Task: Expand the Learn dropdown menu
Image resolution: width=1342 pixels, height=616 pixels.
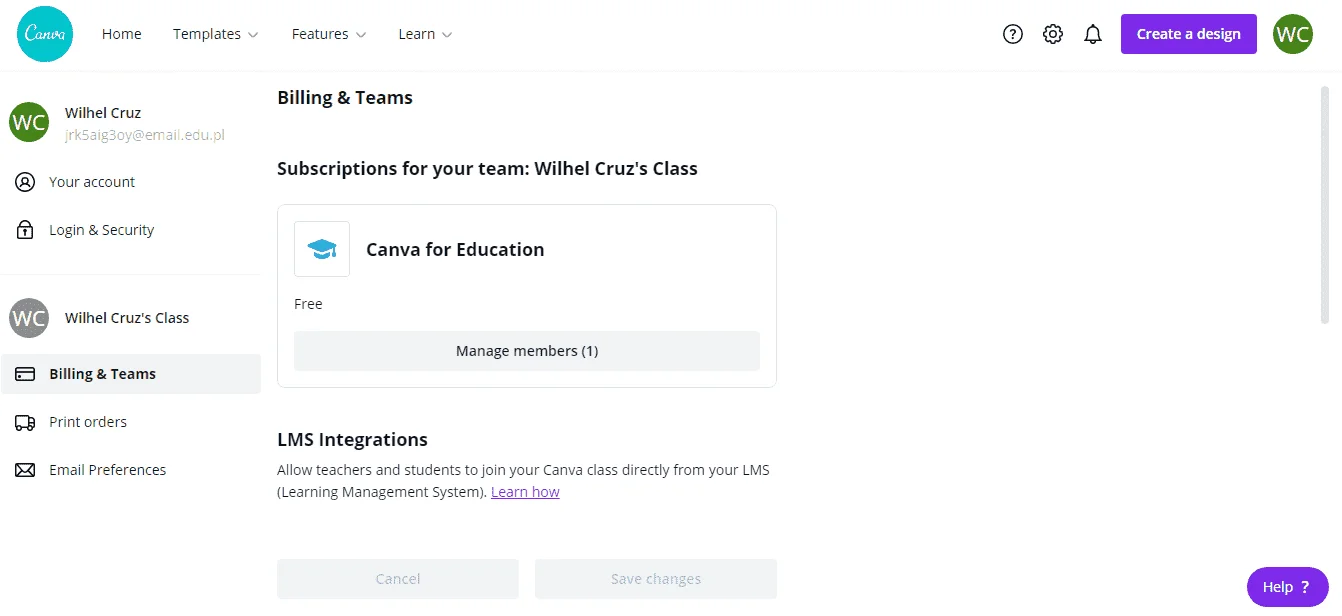Action: 425,34
